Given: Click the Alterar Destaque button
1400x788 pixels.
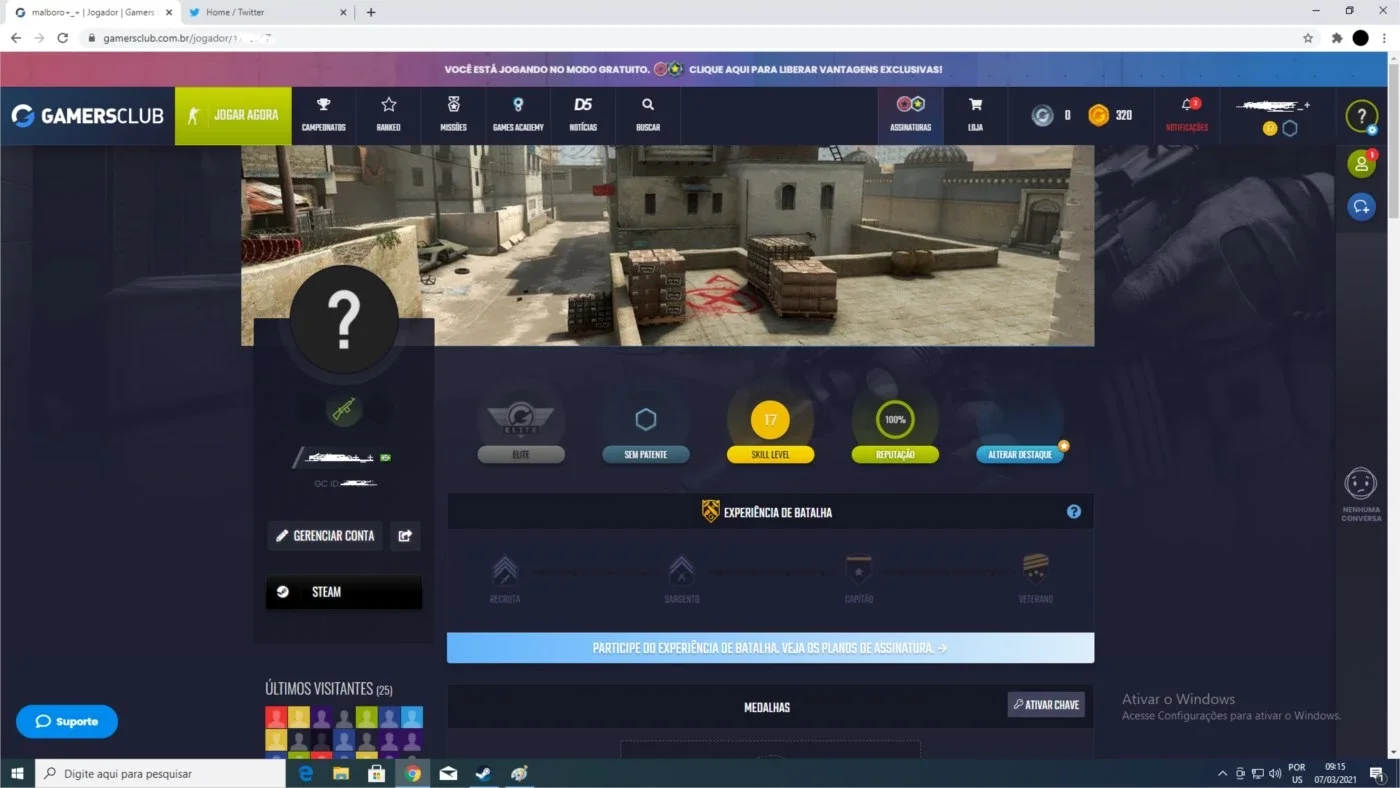Looking at the screenshot, I should click(1020, 455).
